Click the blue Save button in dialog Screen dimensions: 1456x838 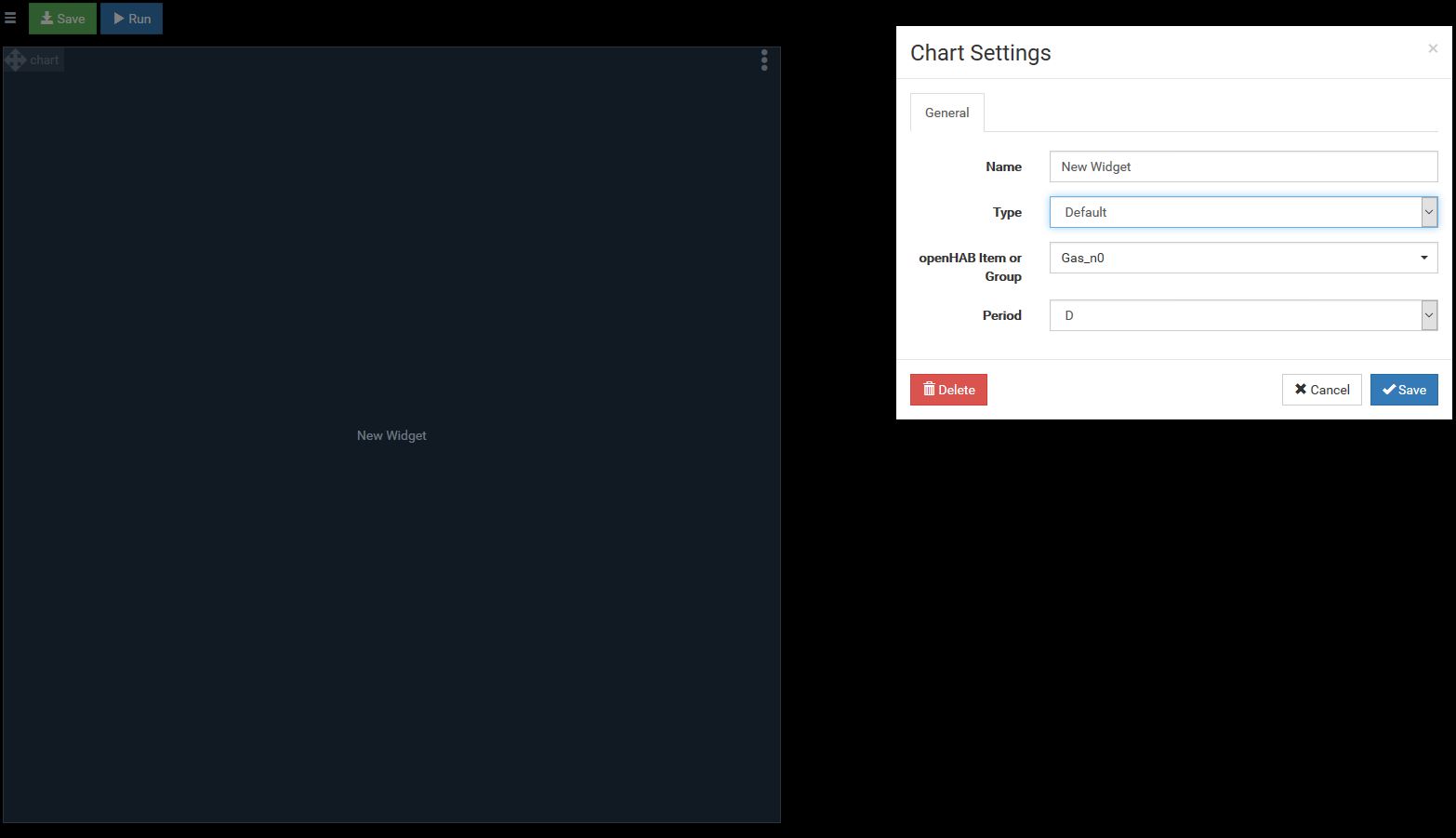click(x=1404, y=390)
